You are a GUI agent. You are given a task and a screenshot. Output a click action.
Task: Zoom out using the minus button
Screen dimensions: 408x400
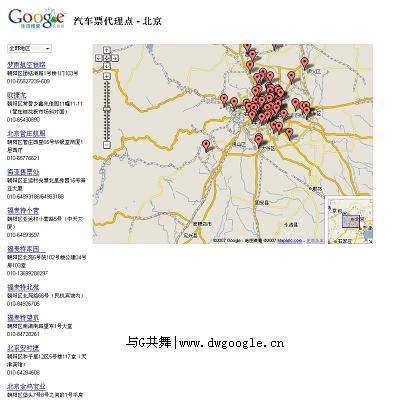click(107, 145)
